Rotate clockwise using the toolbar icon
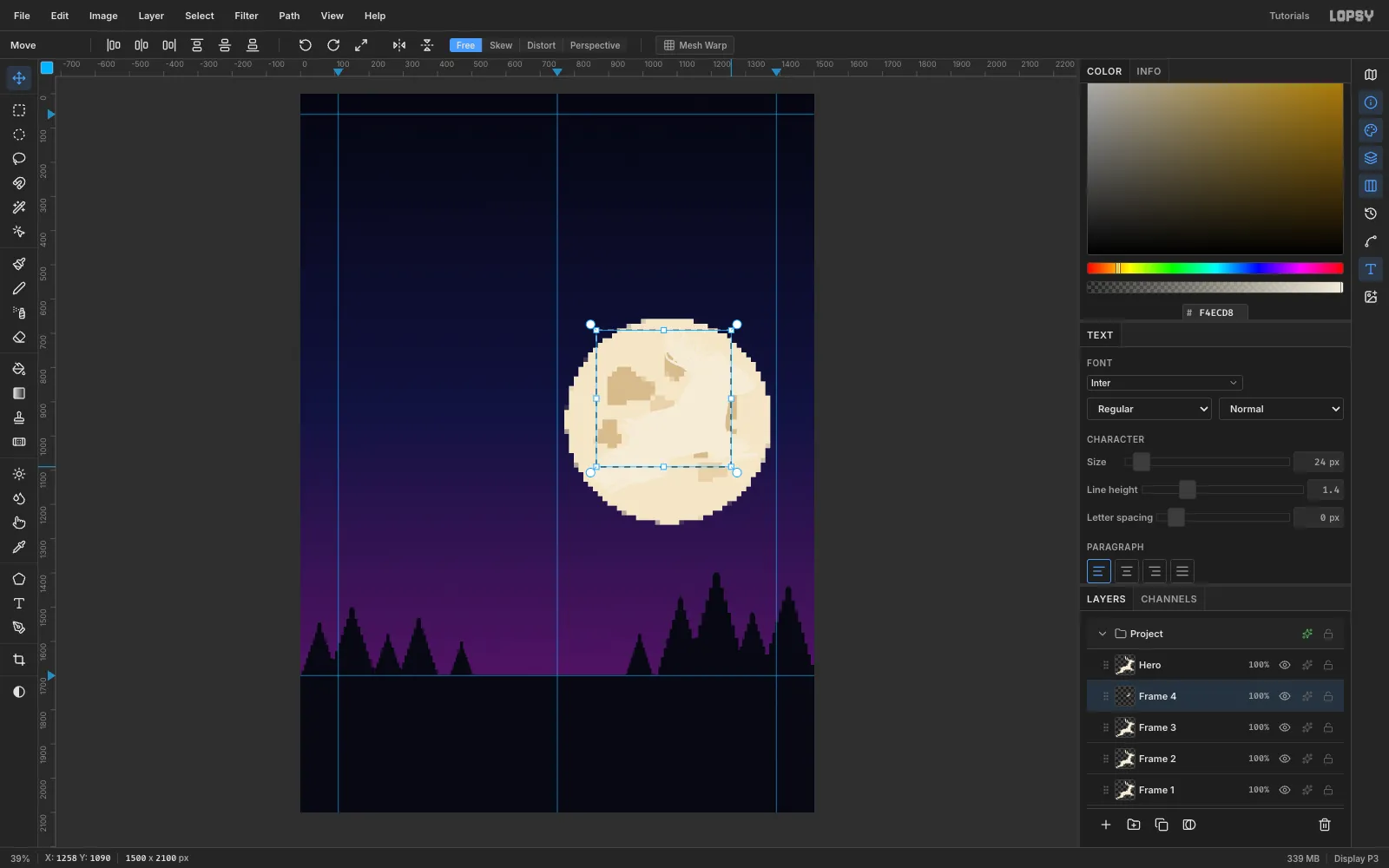1389x868 pixels. point(333,45)
